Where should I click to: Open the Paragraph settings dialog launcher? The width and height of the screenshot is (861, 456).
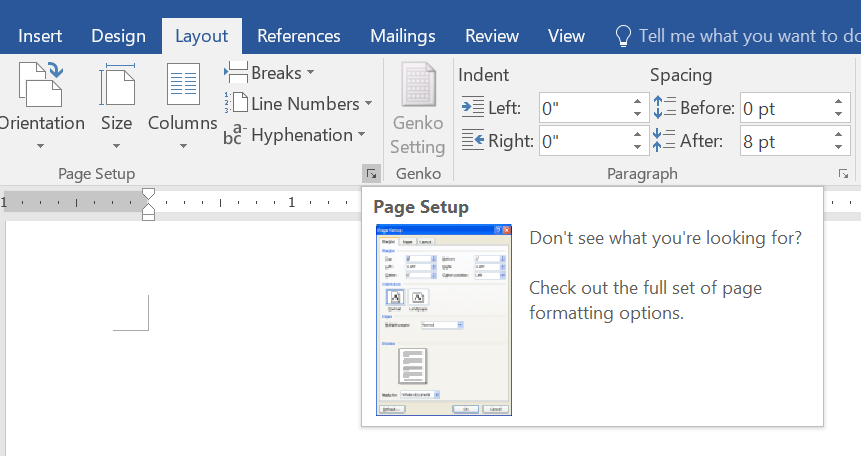pyautogui.click(x=843, y=174)
